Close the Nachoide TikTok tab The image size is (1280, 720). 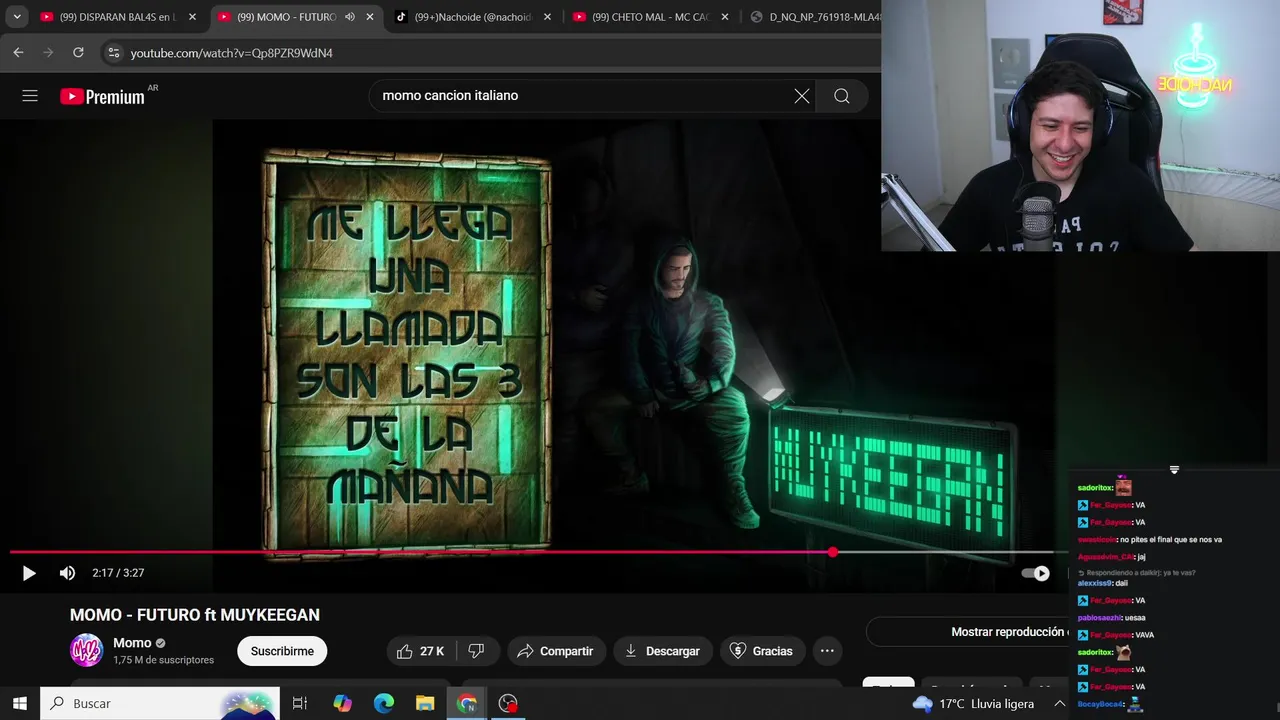point(547,17)
